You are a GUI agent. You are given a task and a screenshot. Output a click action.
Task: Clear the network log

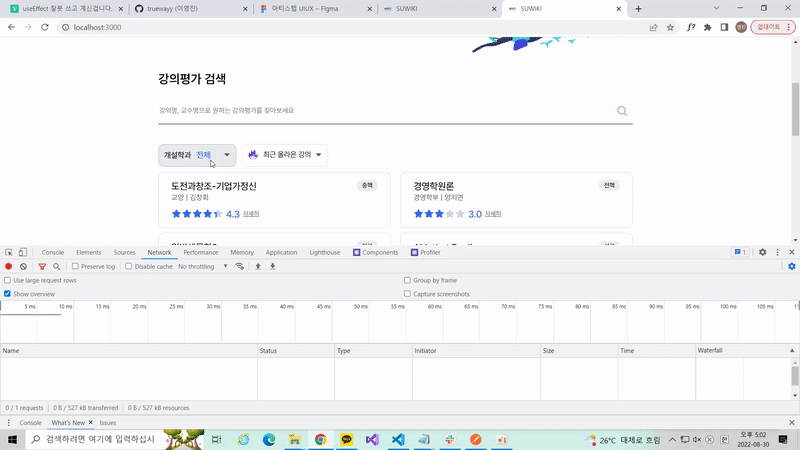click(23, 266)
